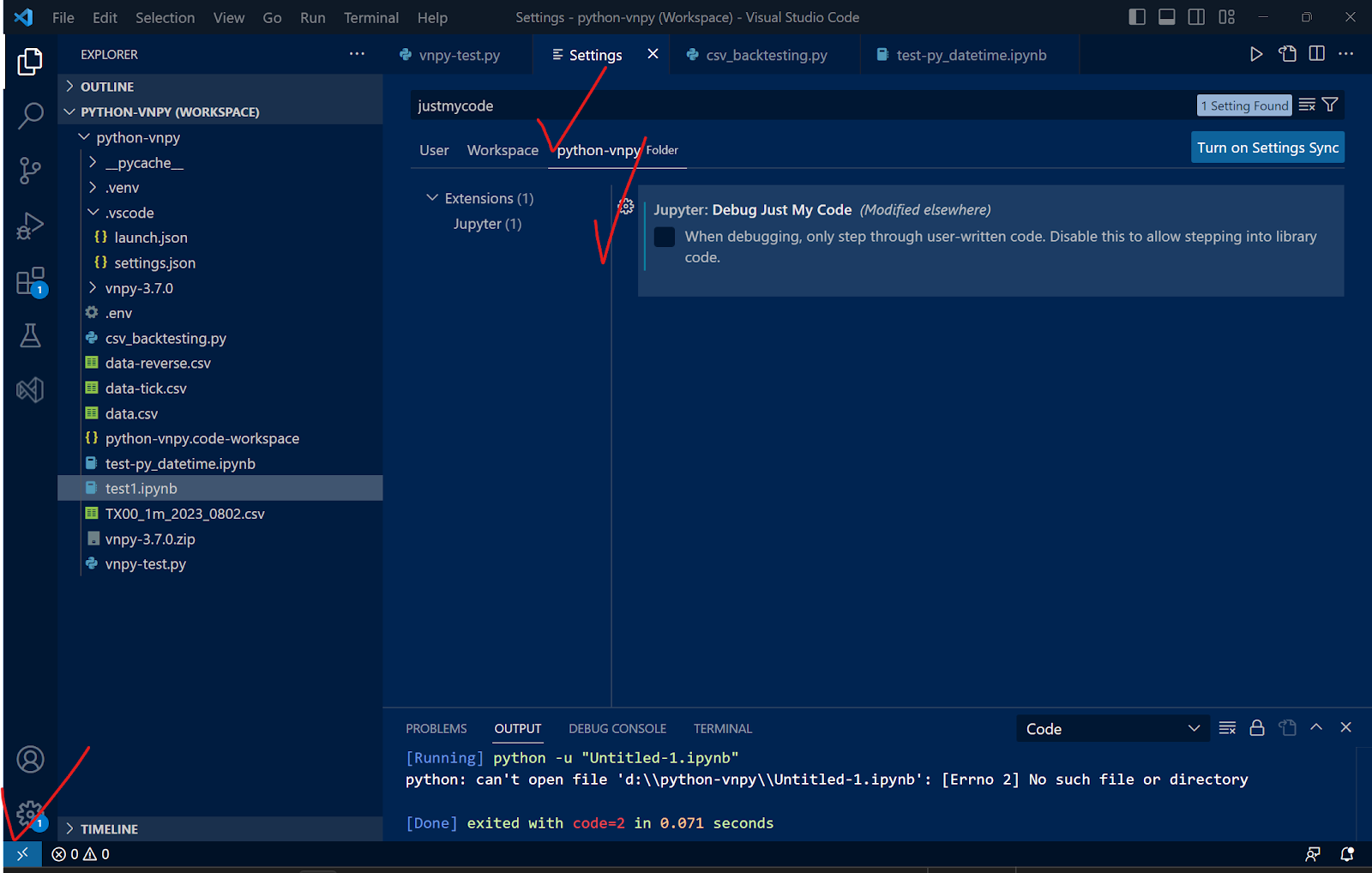
Task: Switch to PROBLEMS panel tab
Action: pos(436,729)
